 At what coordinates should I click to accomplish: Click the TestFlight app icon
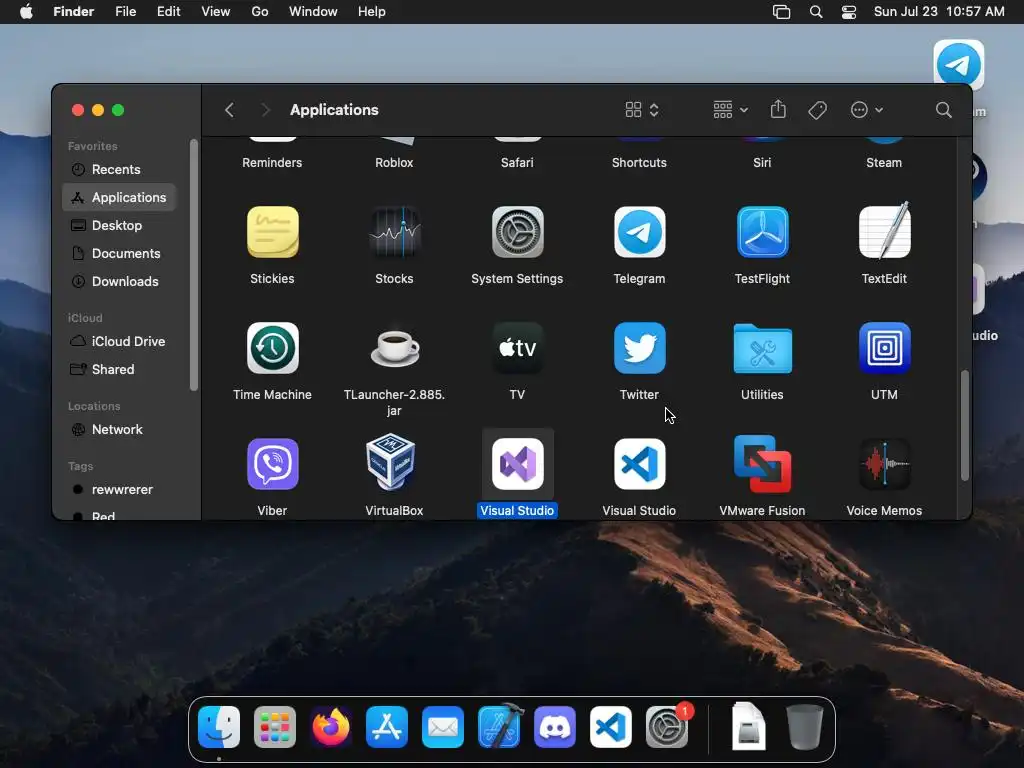pos(762,232)
